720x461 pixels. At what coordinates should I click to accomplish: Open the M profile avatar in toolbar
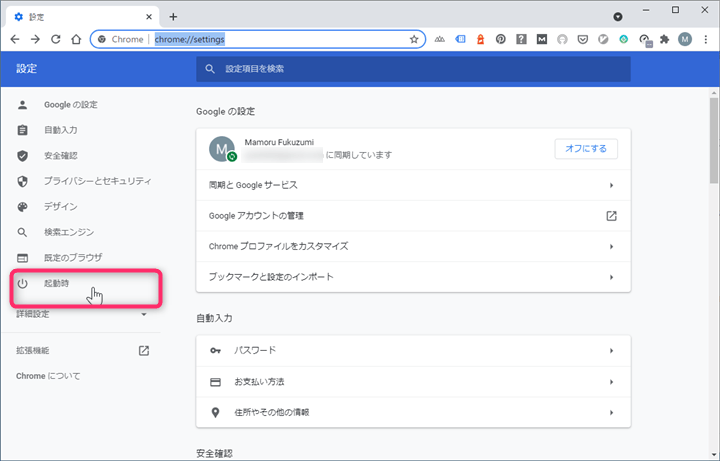coord(685,39)
